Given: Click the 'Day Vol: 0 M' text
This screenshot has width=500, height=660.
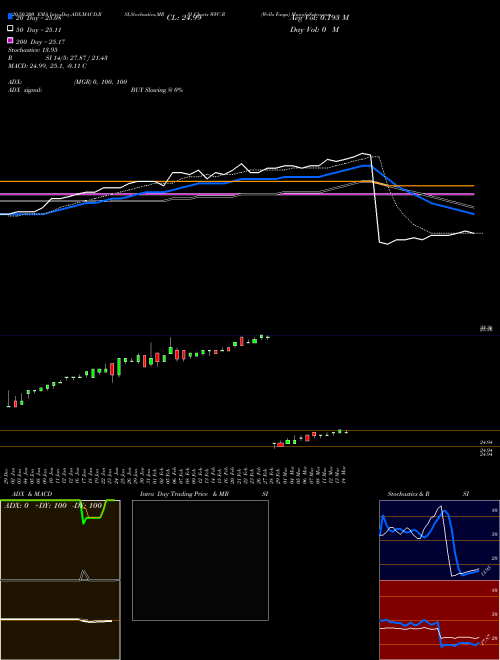Looking at the screenshot, I should pyautogui.click(x=314, y=29).
